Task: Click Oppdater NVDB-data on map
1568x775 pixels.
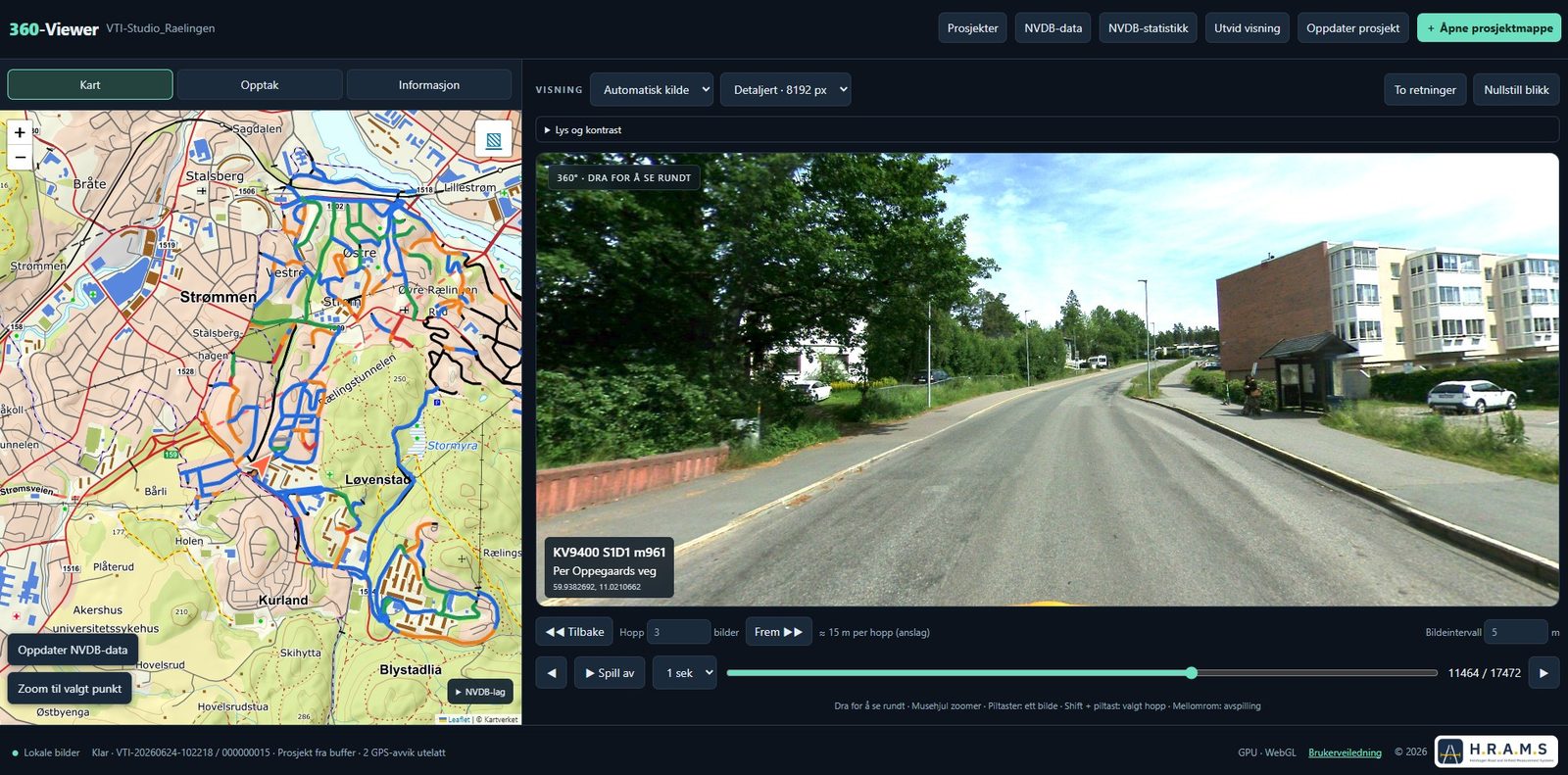Action: point(73,650)
